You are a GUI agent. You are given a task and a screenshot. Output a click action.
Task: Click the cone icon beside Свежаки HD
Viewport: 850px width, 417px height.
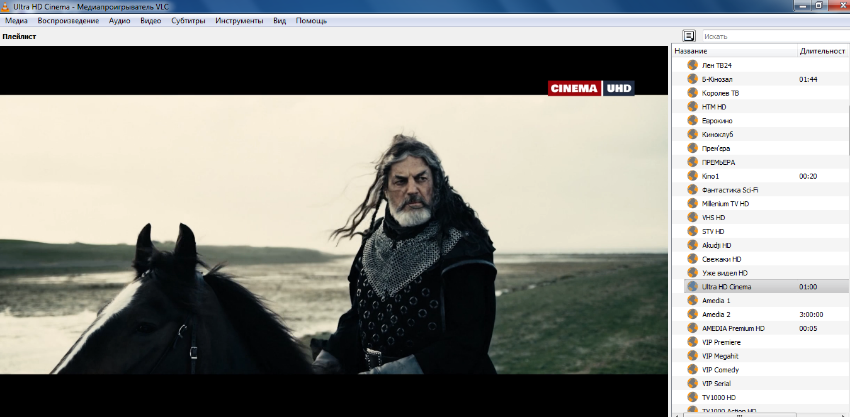click(x=692, y=259)
